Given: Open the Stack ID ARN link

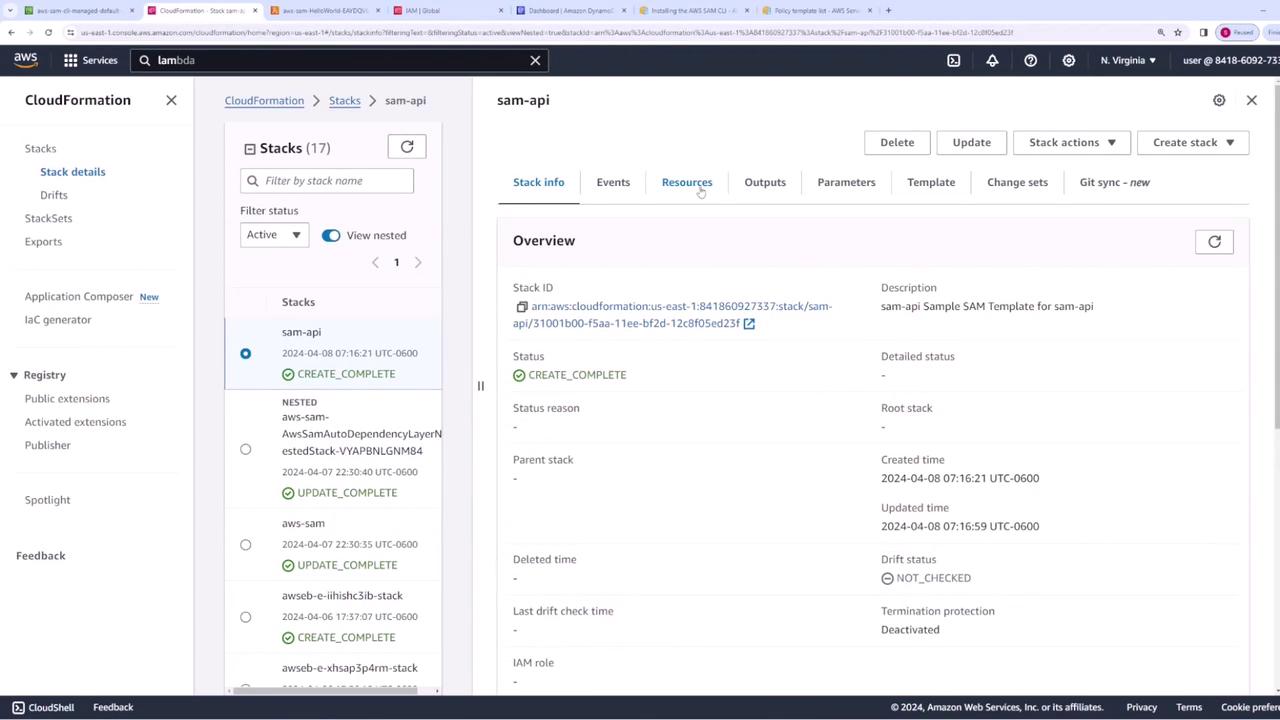Looking at the screenshot, I should pos(672,315).
